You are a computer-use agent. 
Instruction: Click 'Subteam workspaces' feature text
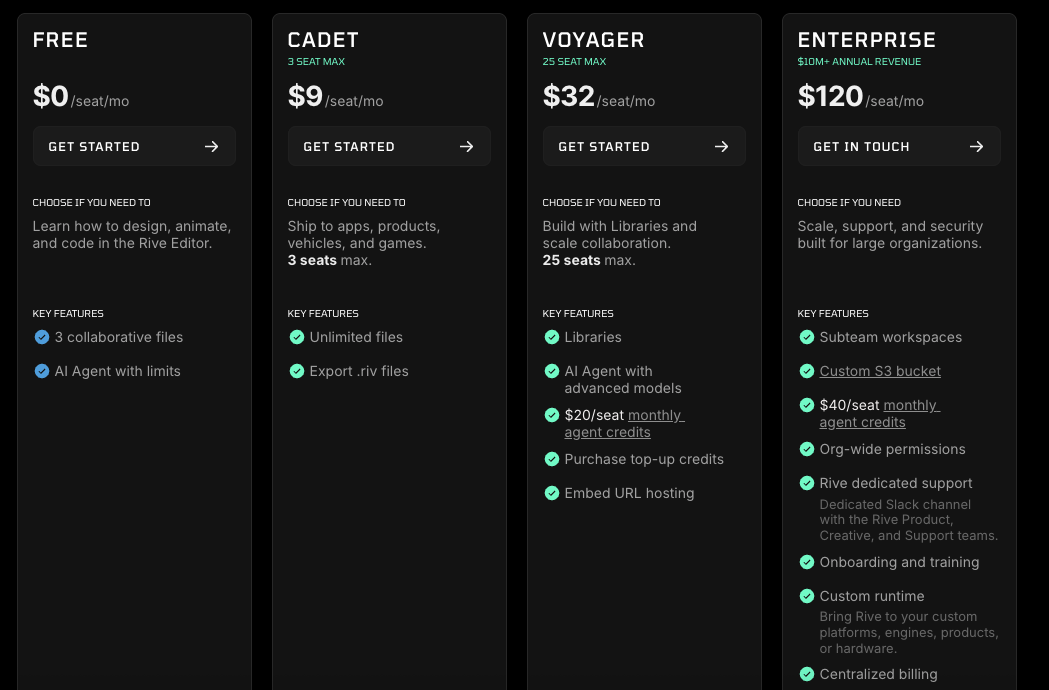[890, 337]
